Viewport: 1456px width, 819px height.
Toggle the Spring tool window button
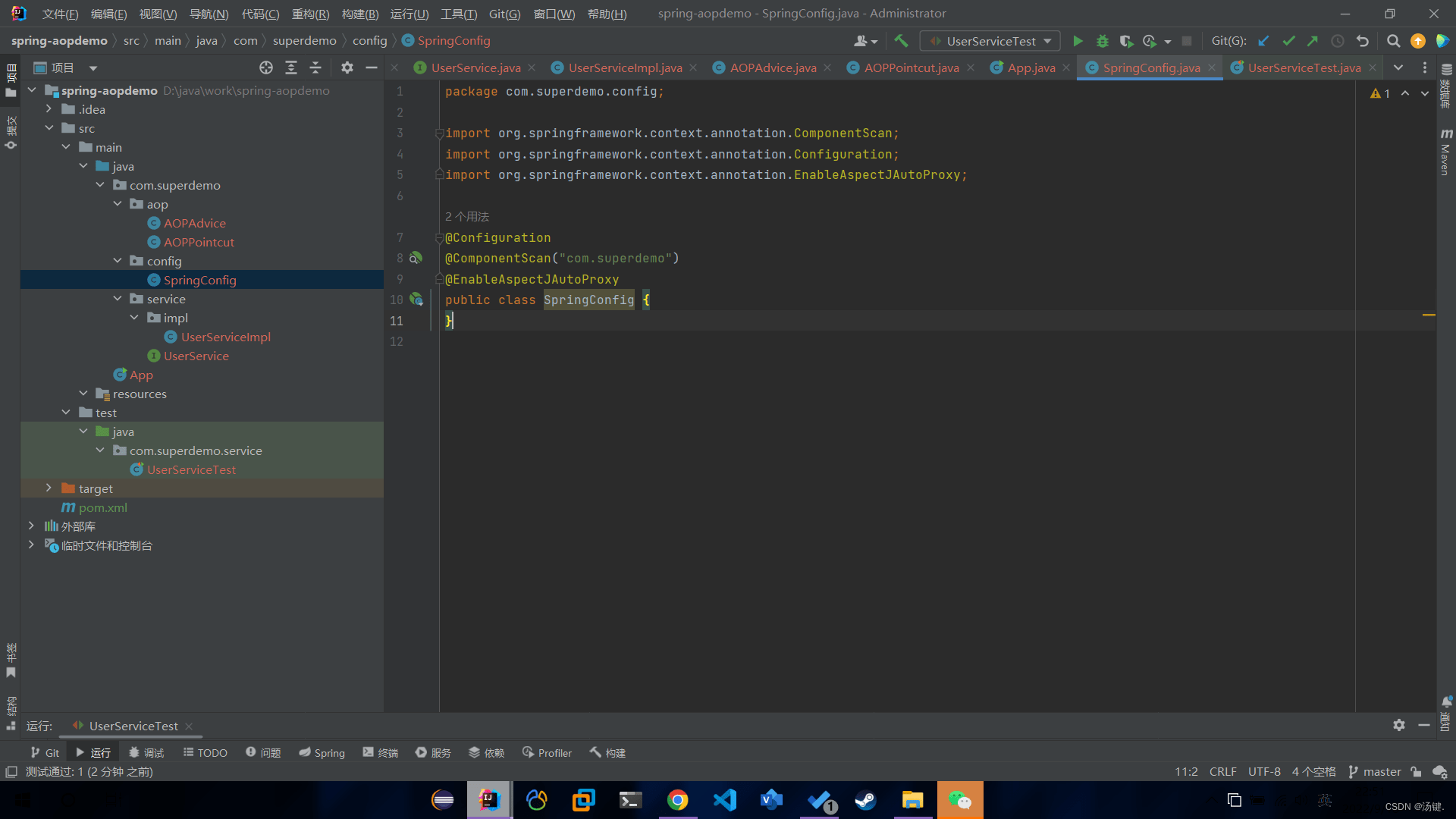pos(322,752)
